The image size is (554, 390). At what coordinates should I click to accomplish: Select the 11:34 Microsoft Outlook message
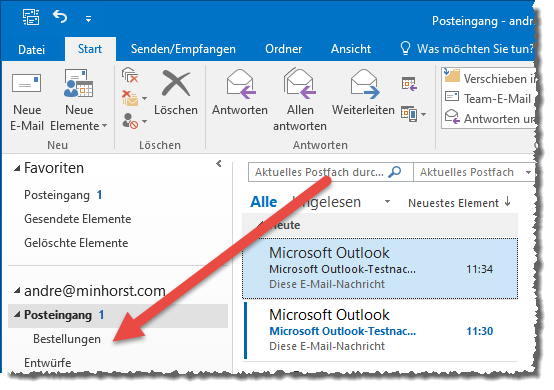pyautogui.click(x=381, y=268)
